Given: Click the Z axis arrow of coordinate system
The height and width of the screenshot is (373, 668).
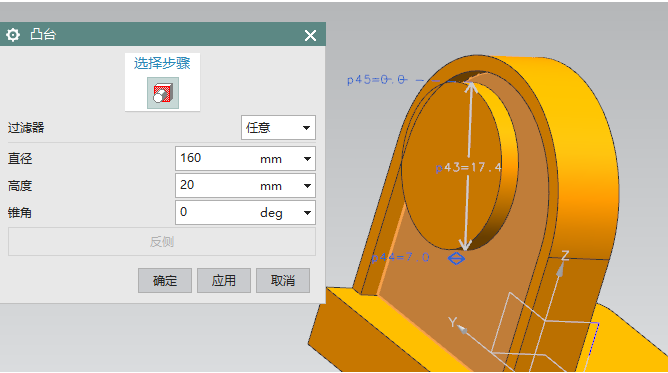Looking at the screenshot, I should tap(560, 269).
